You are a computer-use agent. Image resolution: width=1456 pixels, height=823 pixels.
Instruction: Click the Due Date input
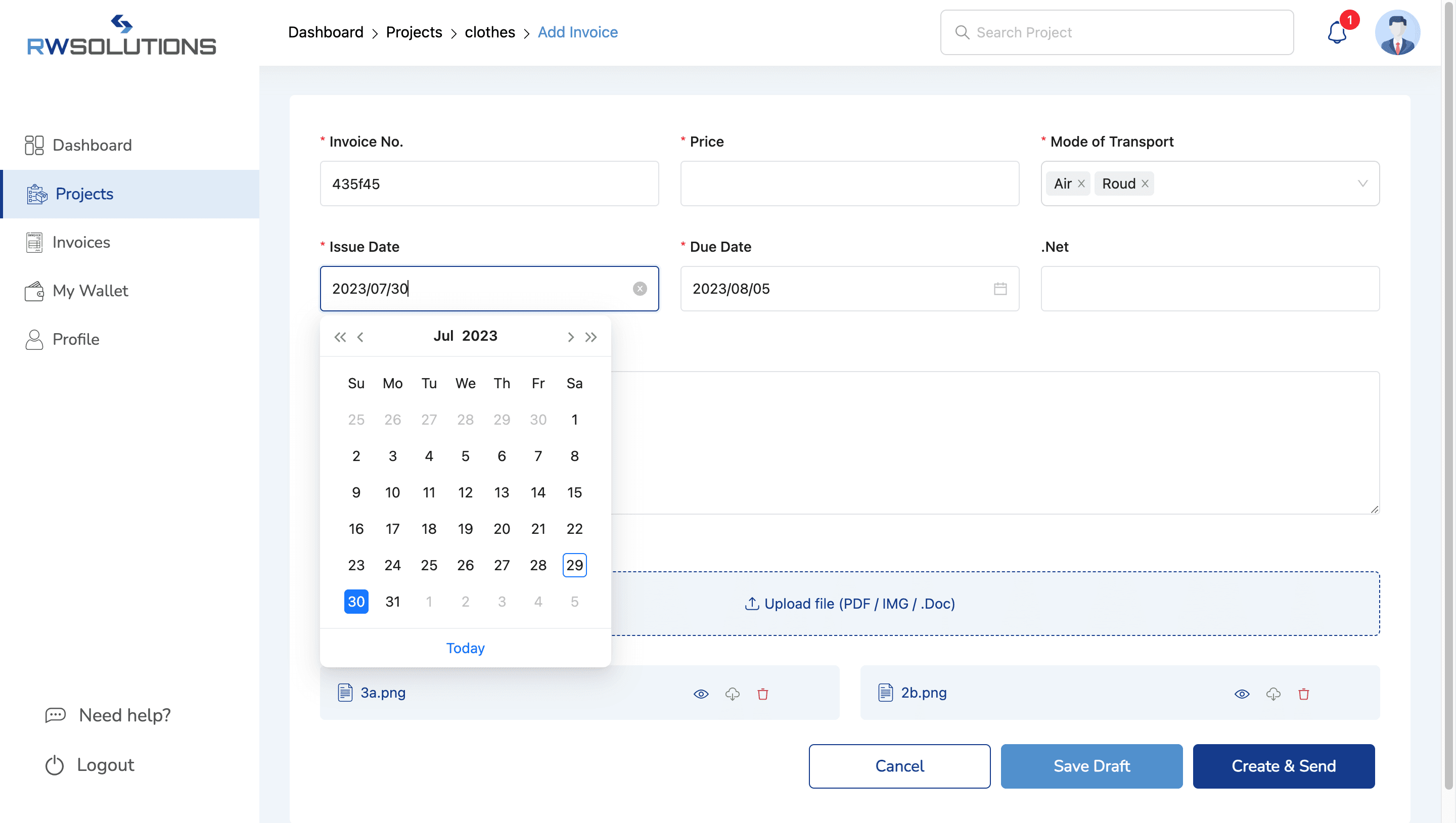pos(849,289)
